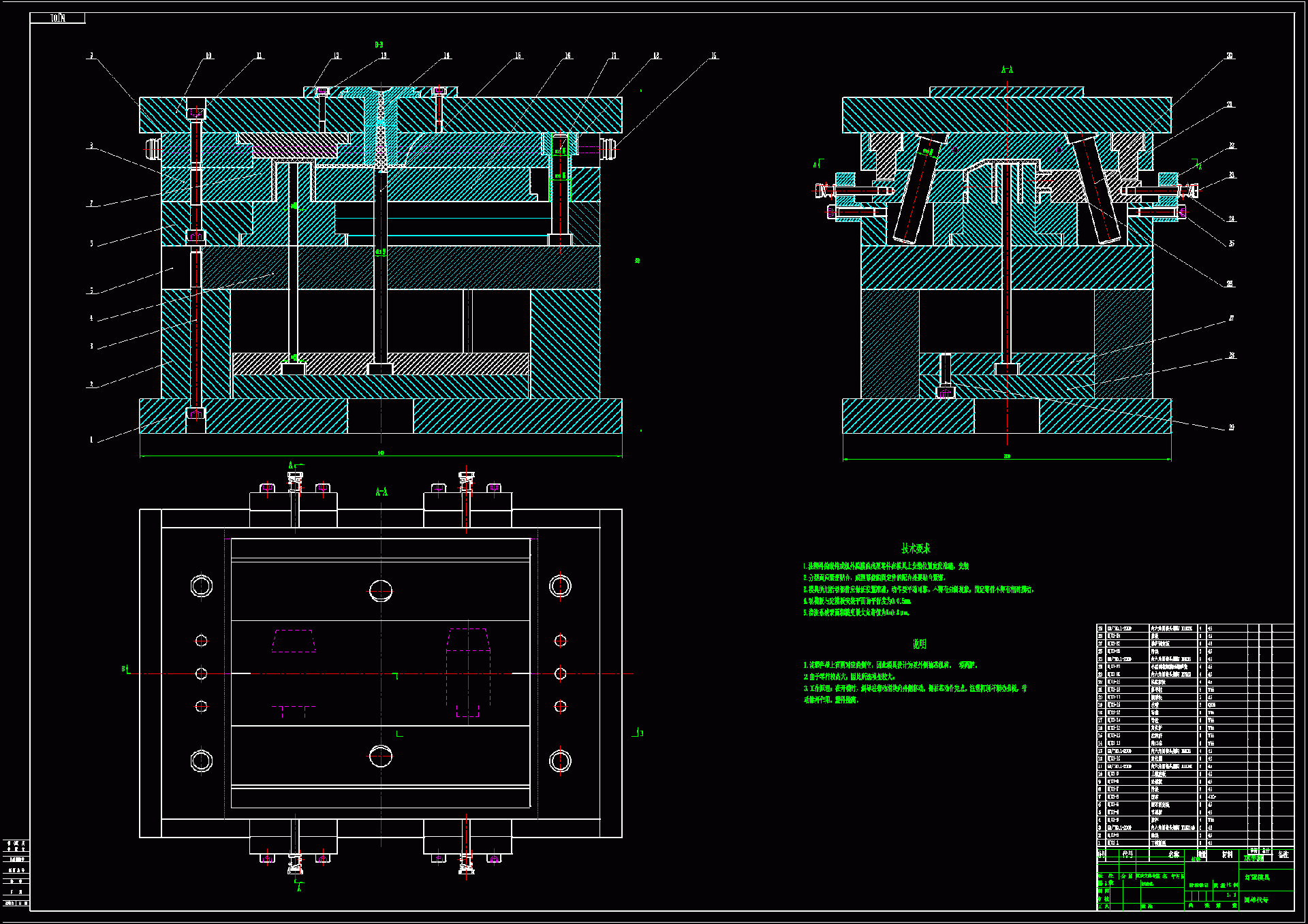Click upper center circle inside plan view cavity
Image resolution: width=1308 pixels, height=924 pixels.
[381, 591]
